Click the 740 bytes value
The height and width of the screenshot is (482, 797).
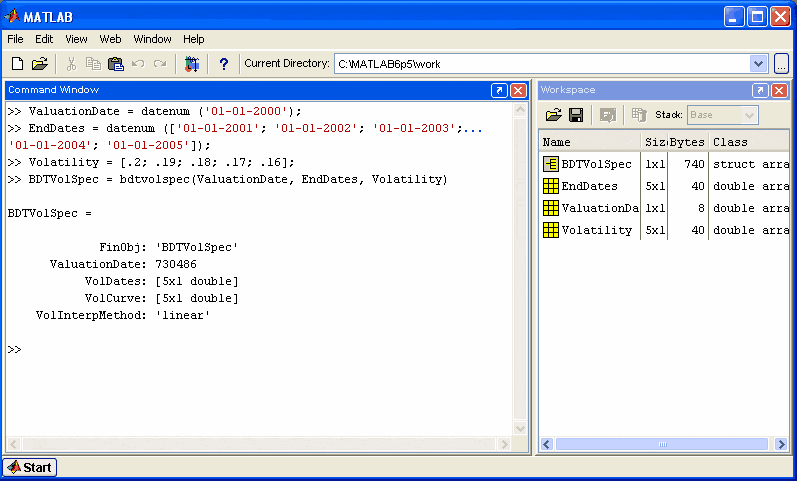tap(694, 164)
